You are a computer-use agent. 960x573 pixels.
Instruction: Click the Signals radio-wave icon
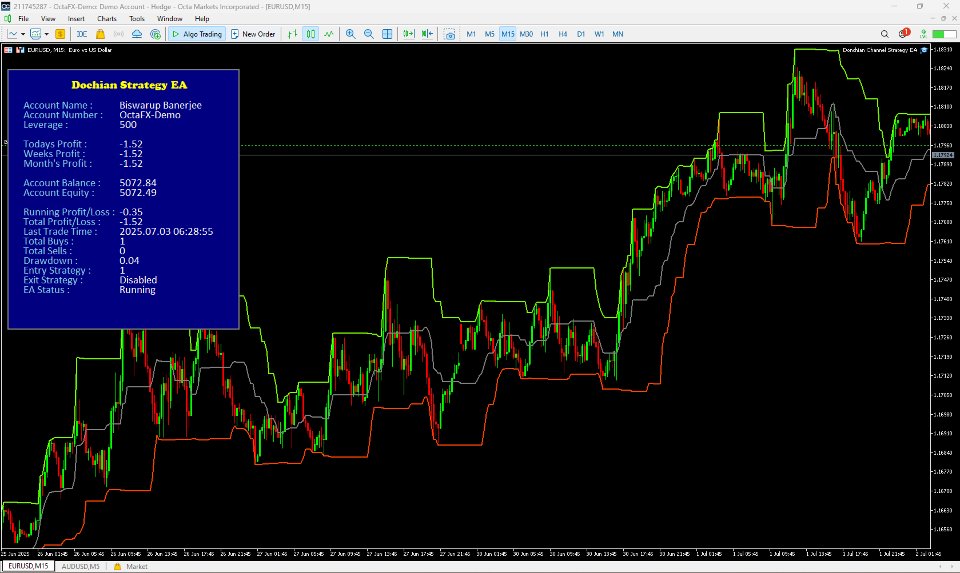(x=119, y=34)
